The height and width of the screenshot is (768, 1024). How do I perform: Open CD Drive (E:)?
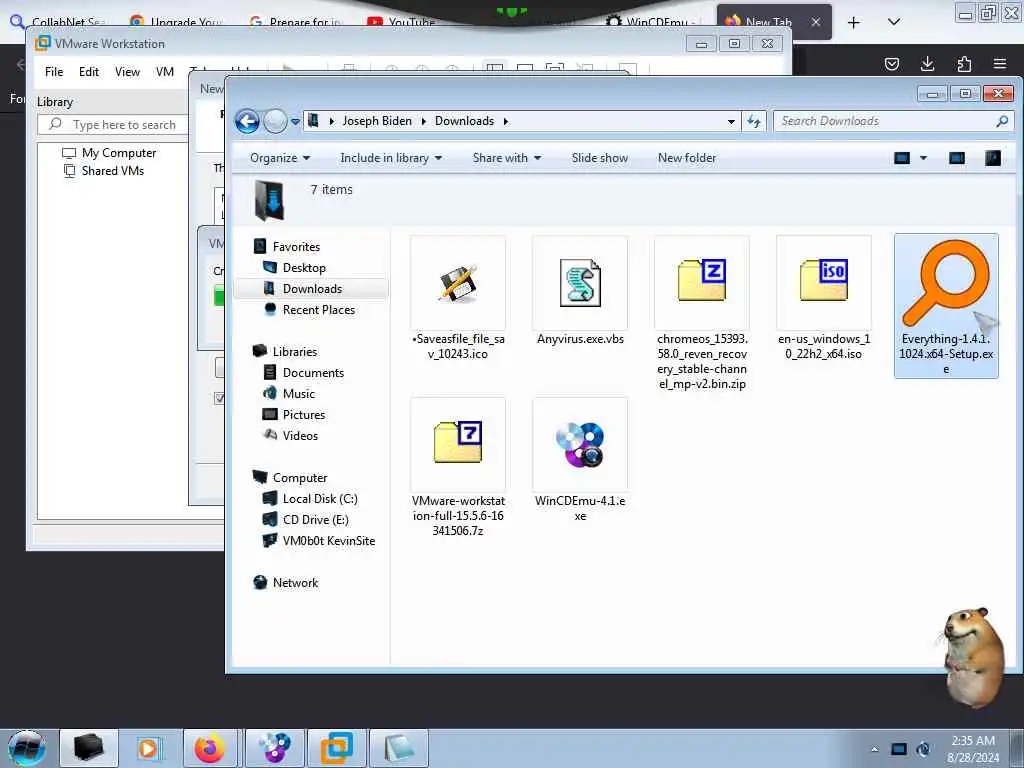click(x=315, y=520)
